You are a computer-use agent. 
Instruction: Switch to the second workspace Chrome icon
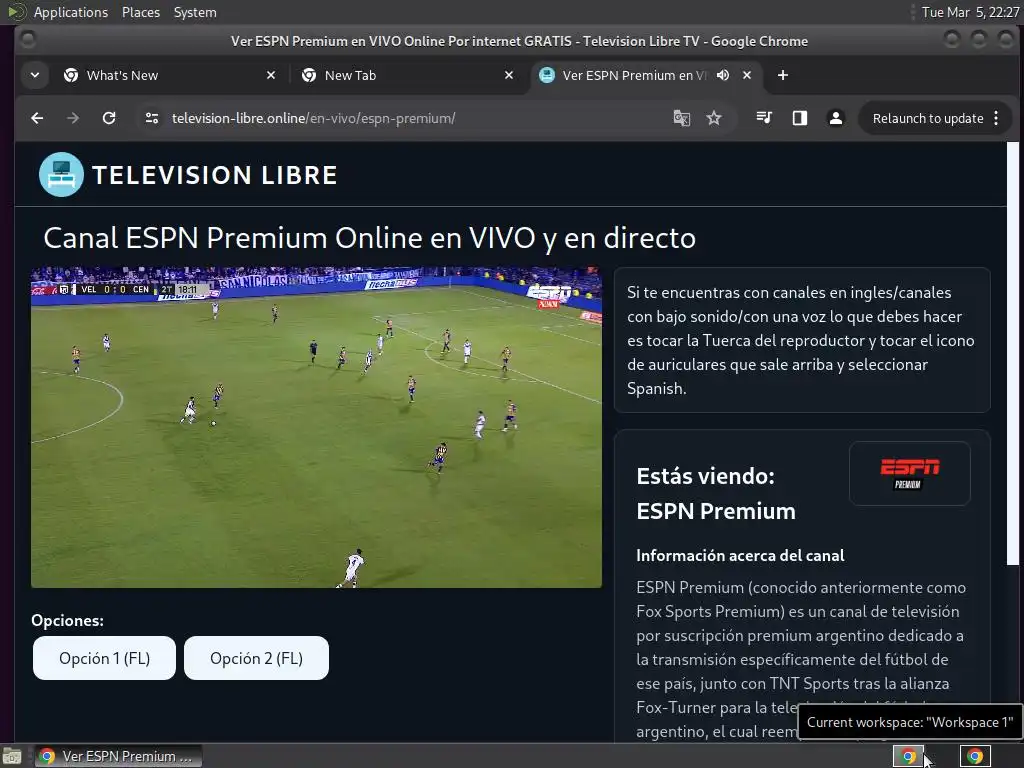974,756
